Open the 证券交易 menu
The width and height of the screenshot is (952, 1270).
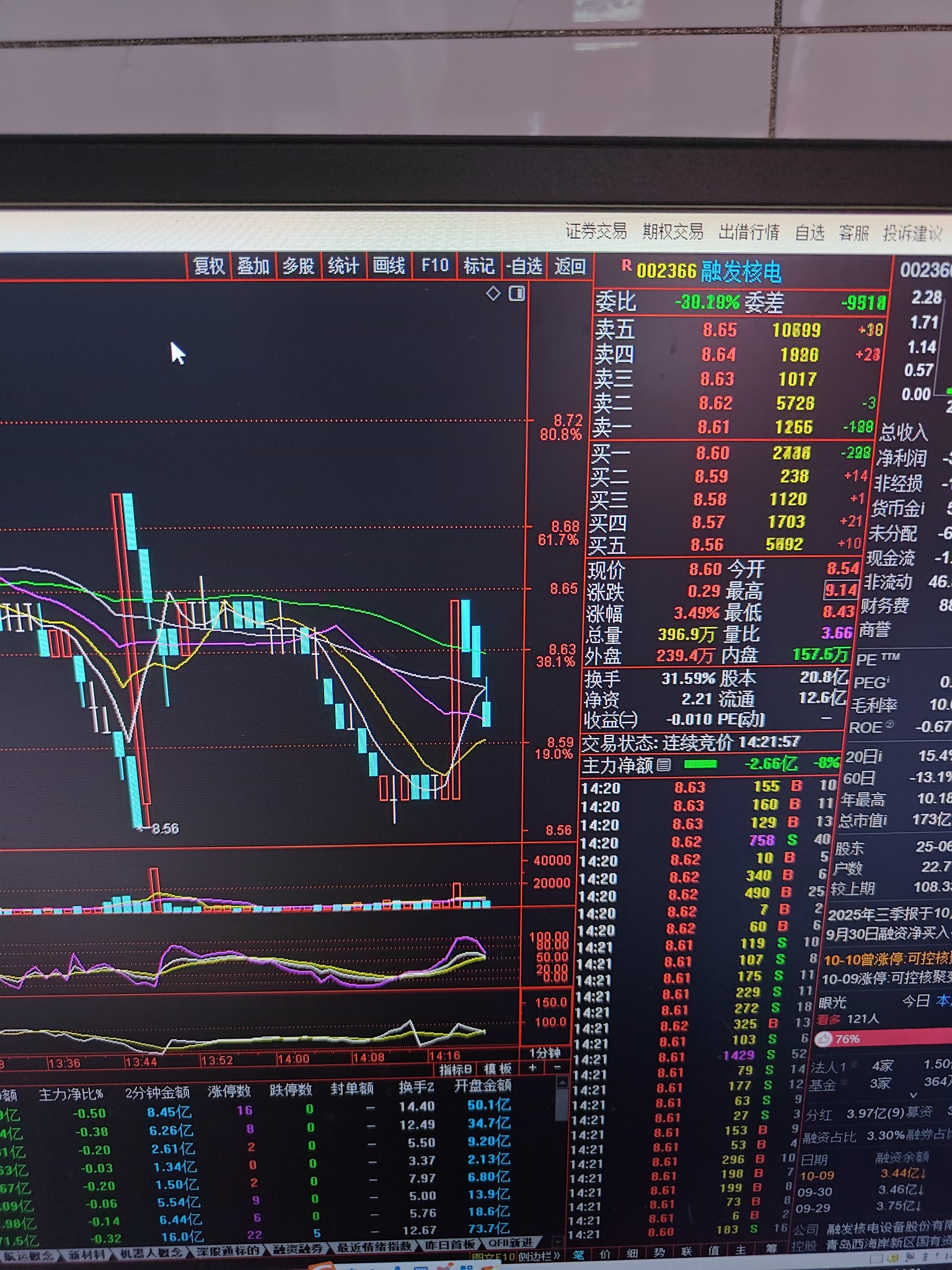tap(596, 231)
